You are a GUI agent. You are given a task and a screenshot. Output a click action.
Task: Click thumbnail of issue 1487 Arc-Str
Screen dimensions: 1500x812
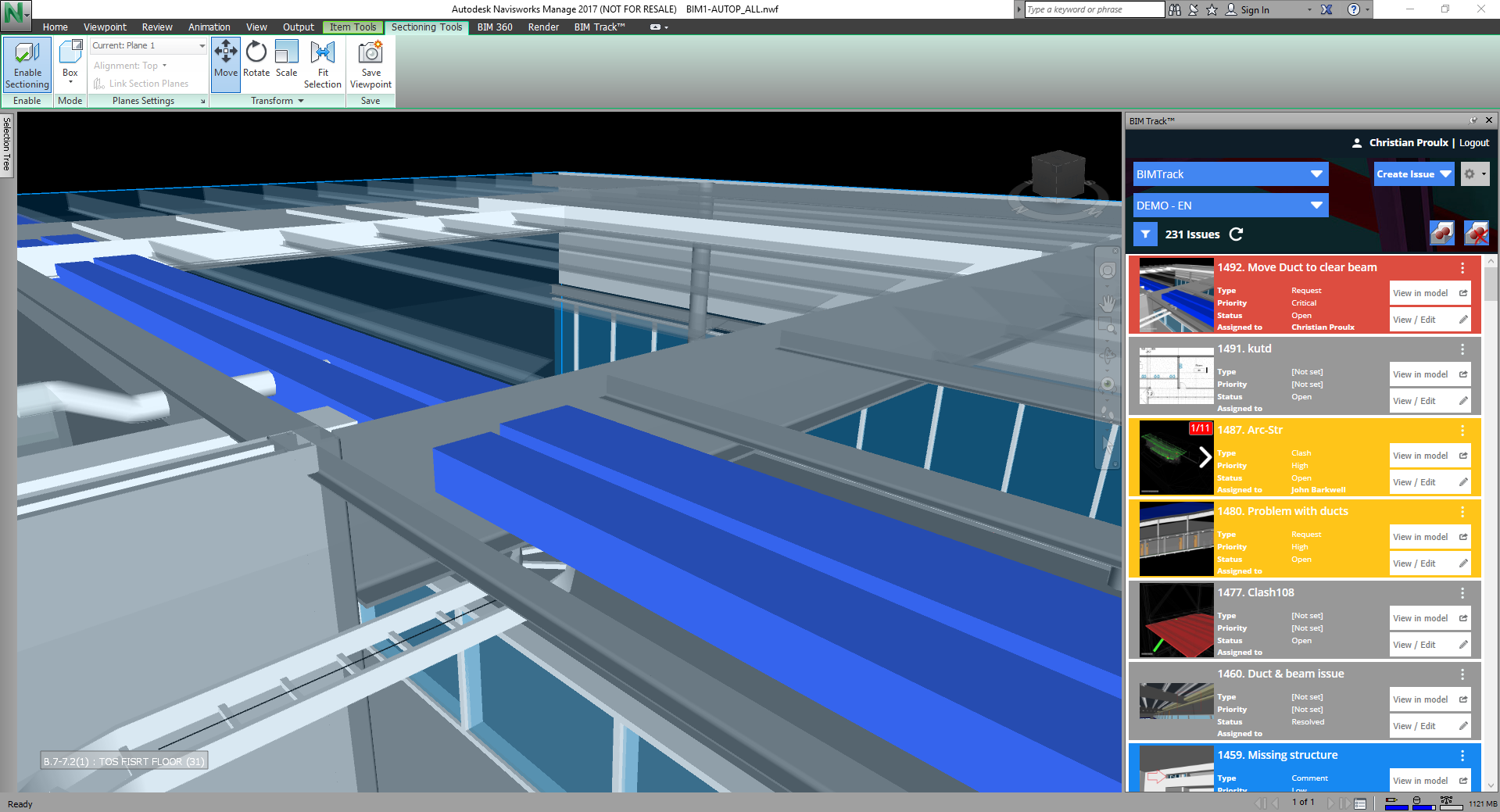(1176, 458)
